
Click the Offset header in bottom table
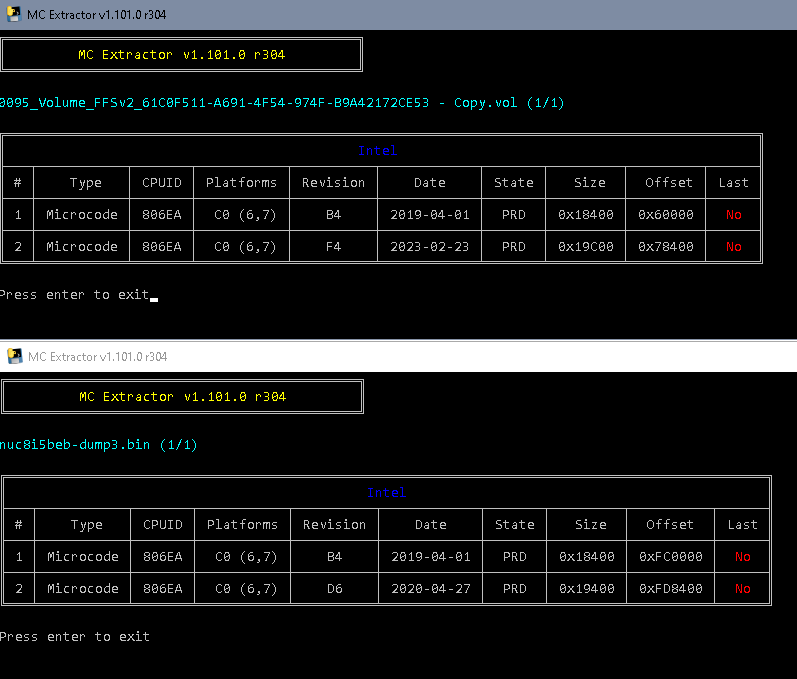pos(670,524)
